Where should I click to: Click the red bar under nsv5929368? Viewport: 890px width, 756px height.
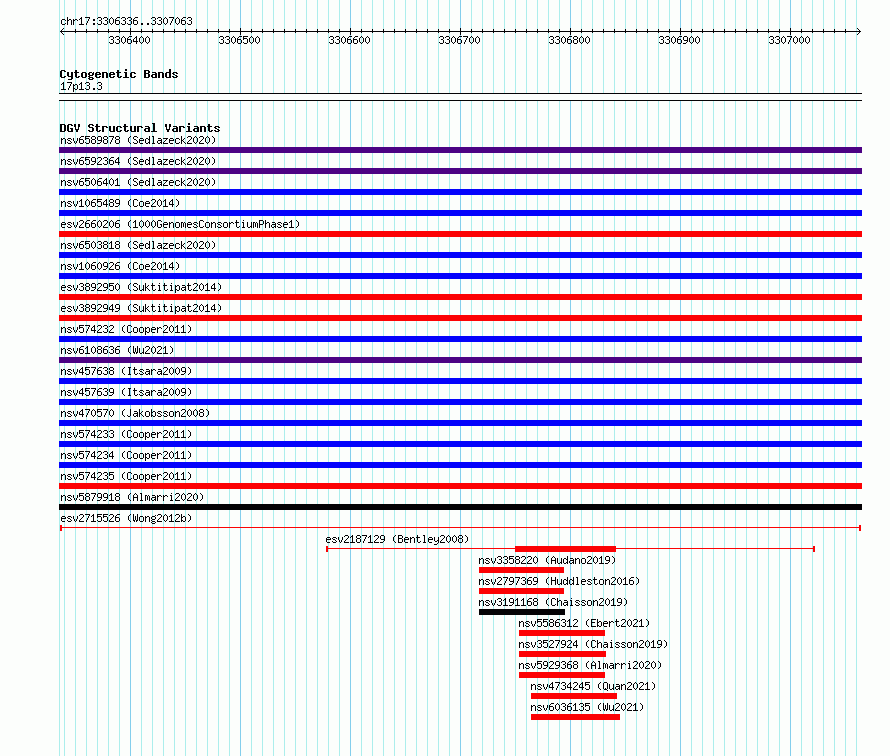pos(562,675)
